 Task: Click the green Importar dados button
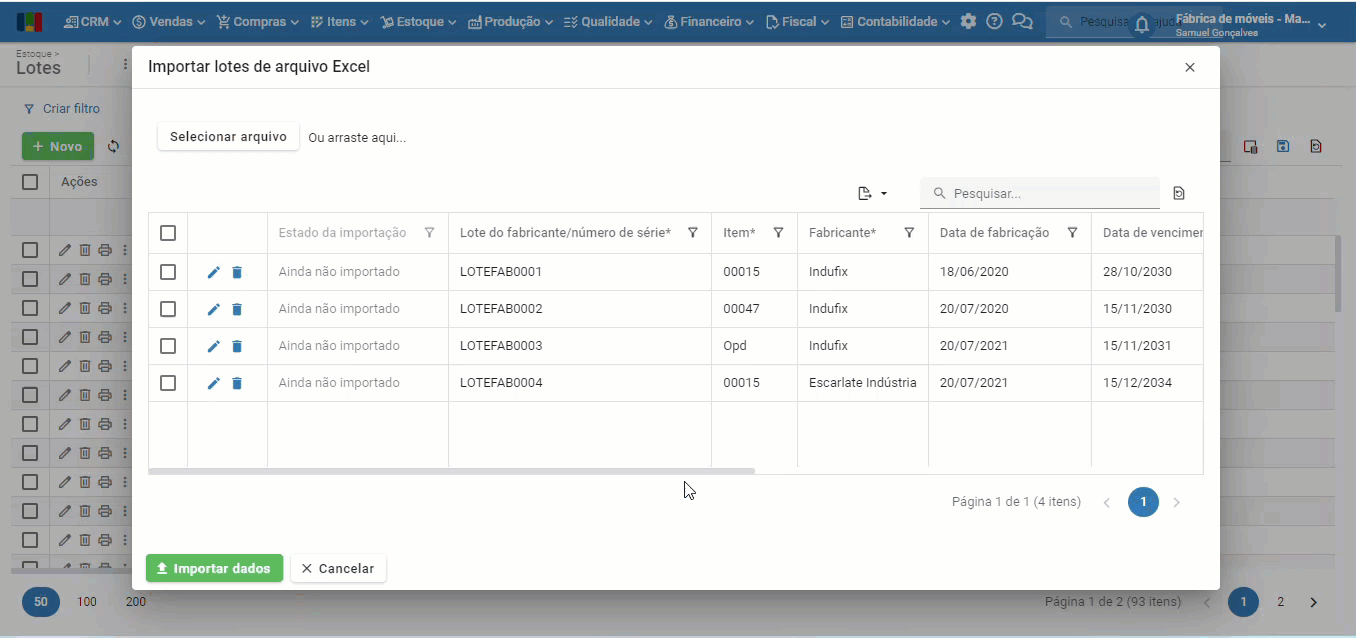pos(214,568)
